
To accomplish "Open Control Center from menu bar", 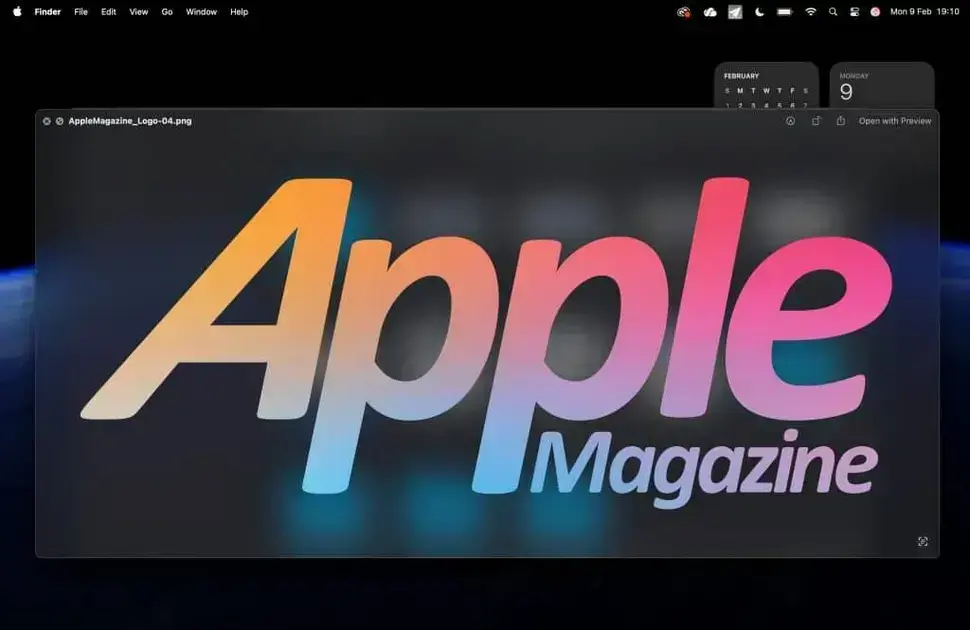I will click(854, 12).
